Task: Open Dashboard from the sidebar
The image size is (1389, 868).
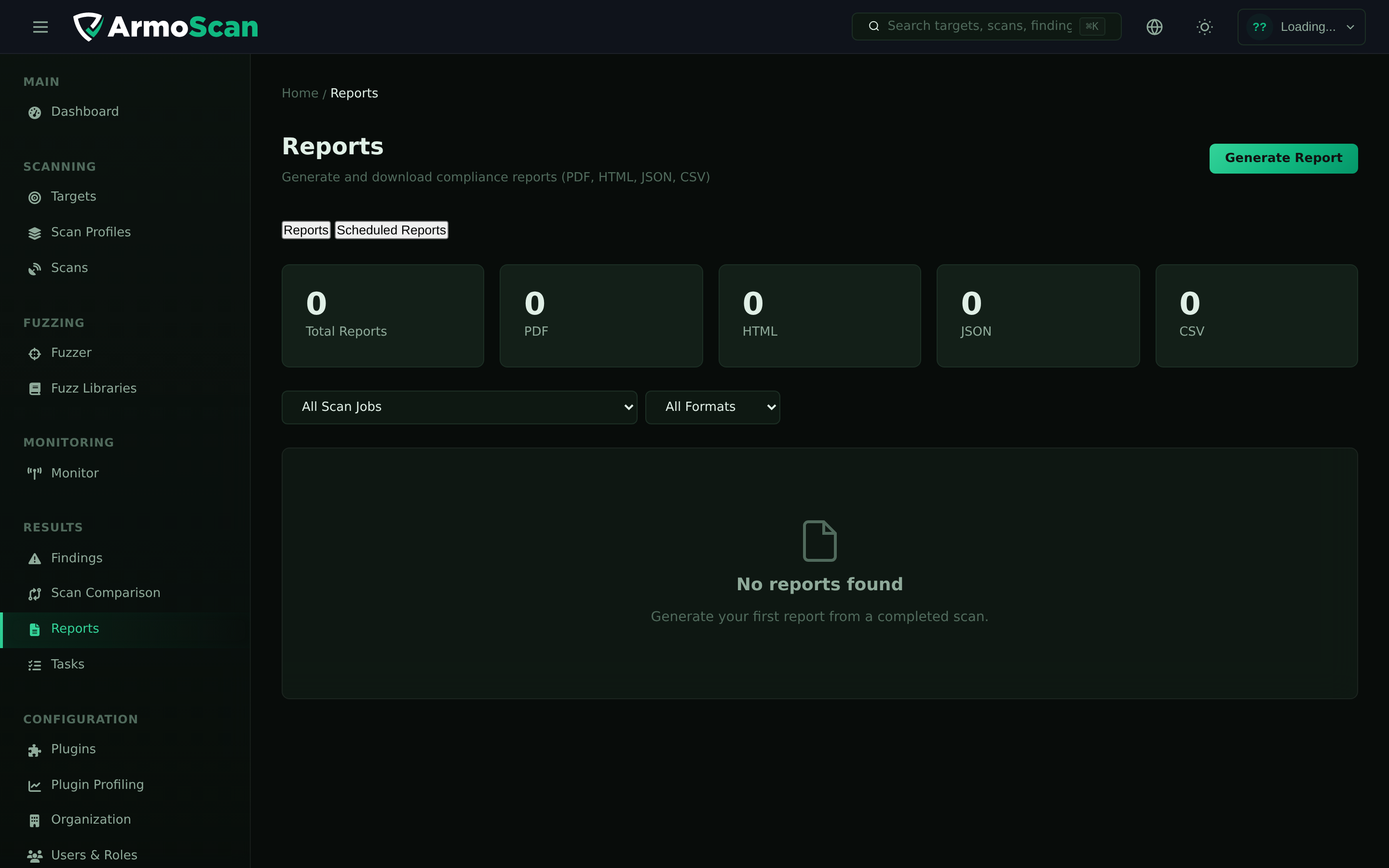Action: (x=125, y=112)
